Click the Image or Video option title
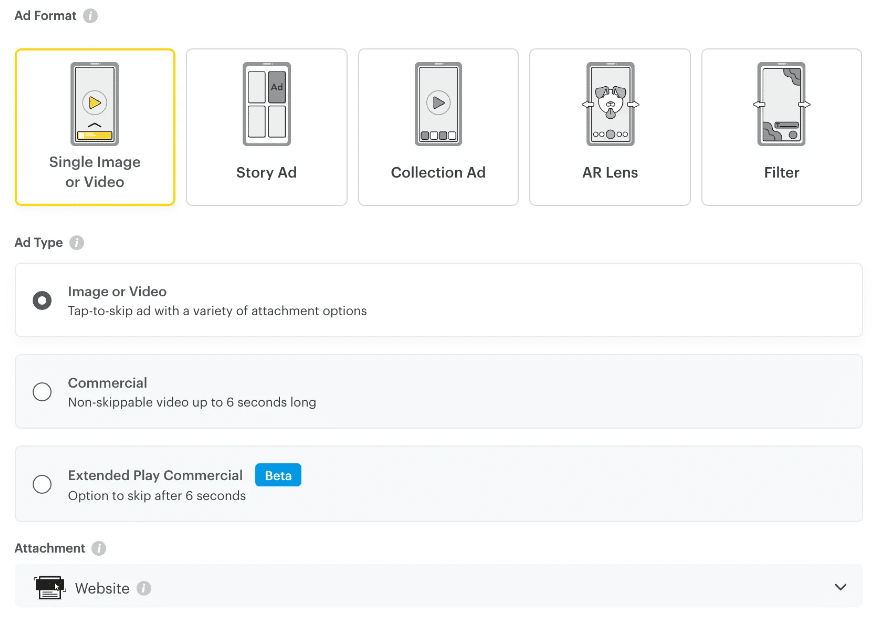Image resolution: width=881 pixels, height=621 pixels. click(x=117, y=292)
